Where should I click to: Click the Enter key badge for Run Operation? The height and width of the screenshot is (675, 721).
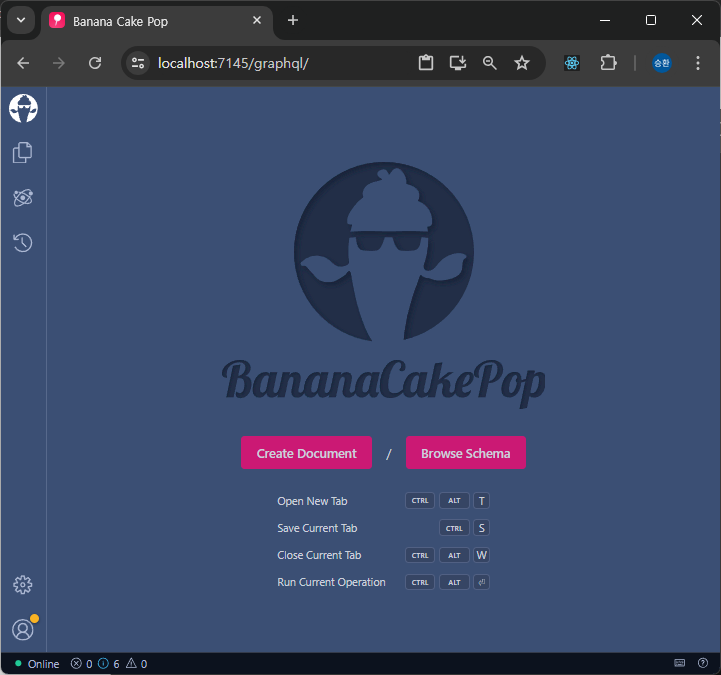[481, 582]
